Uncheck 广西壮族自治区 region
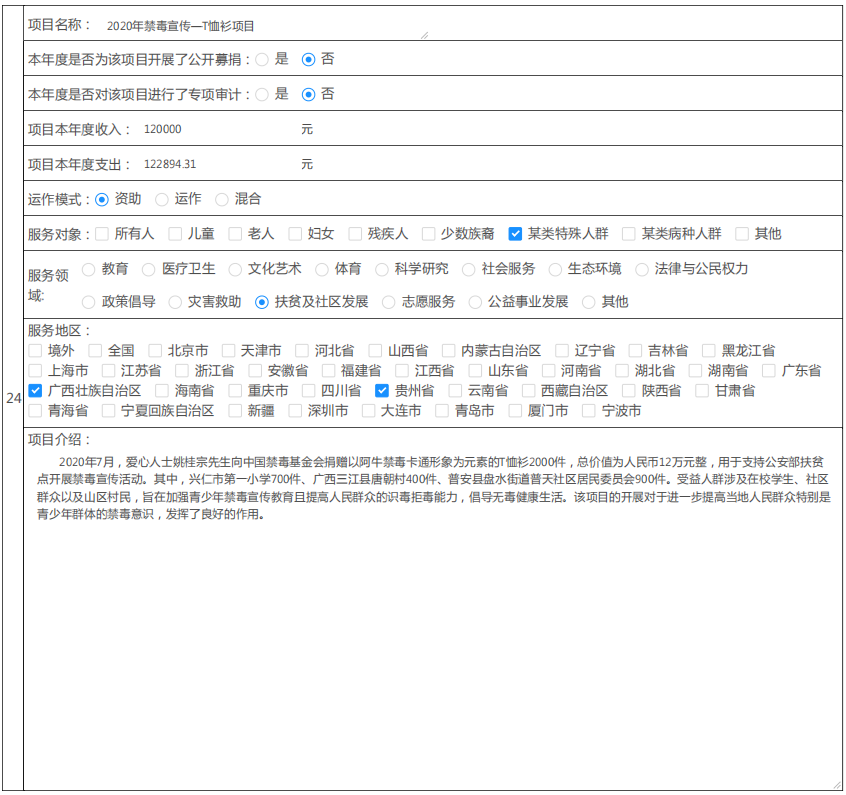This screenshot has height=795, width=846. tap(35, 391)
